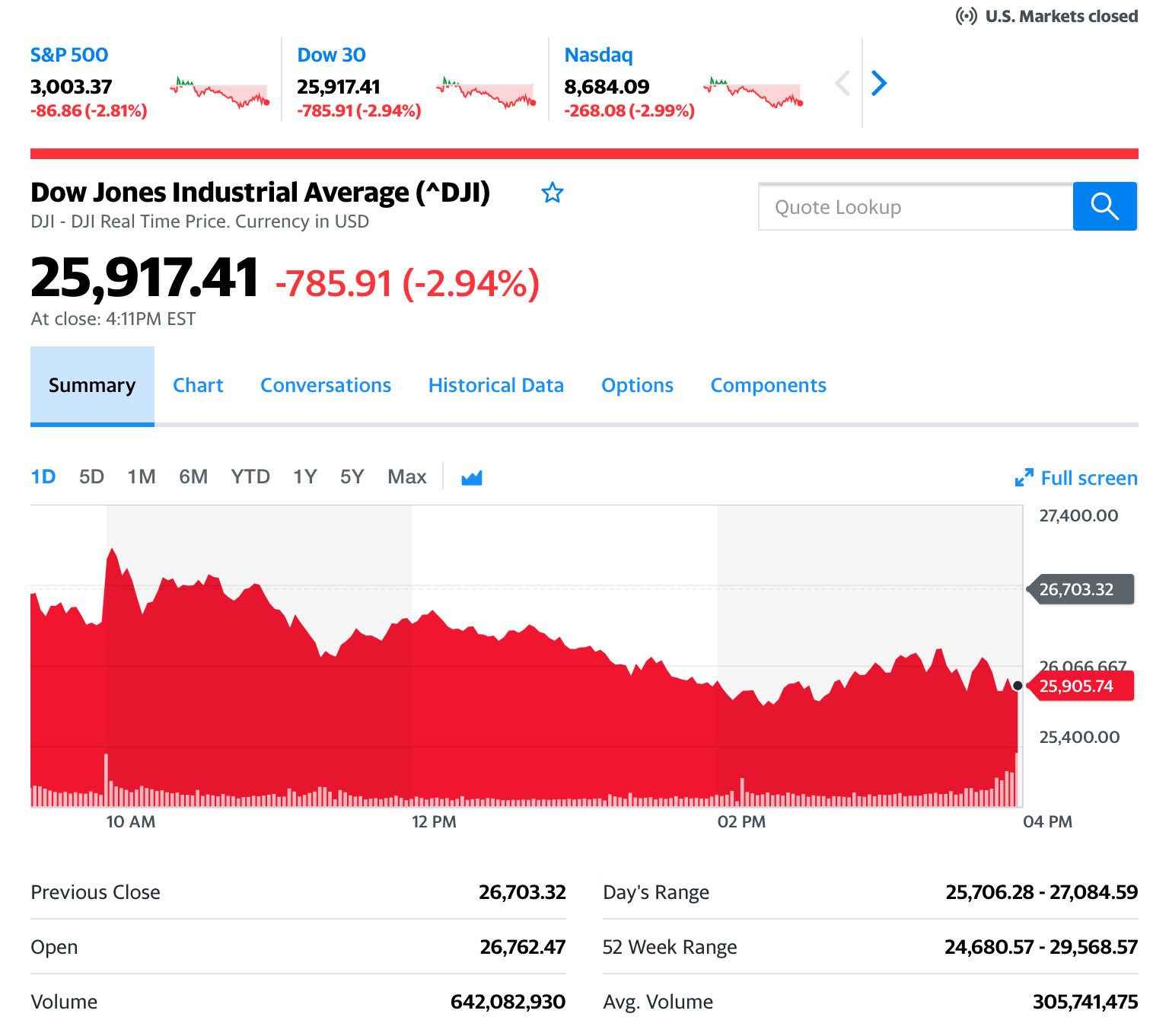Image resolution: width=1169 pixels, height=1036 pixels.
Task: Set chart range to YTD
Action: (250, 477)
